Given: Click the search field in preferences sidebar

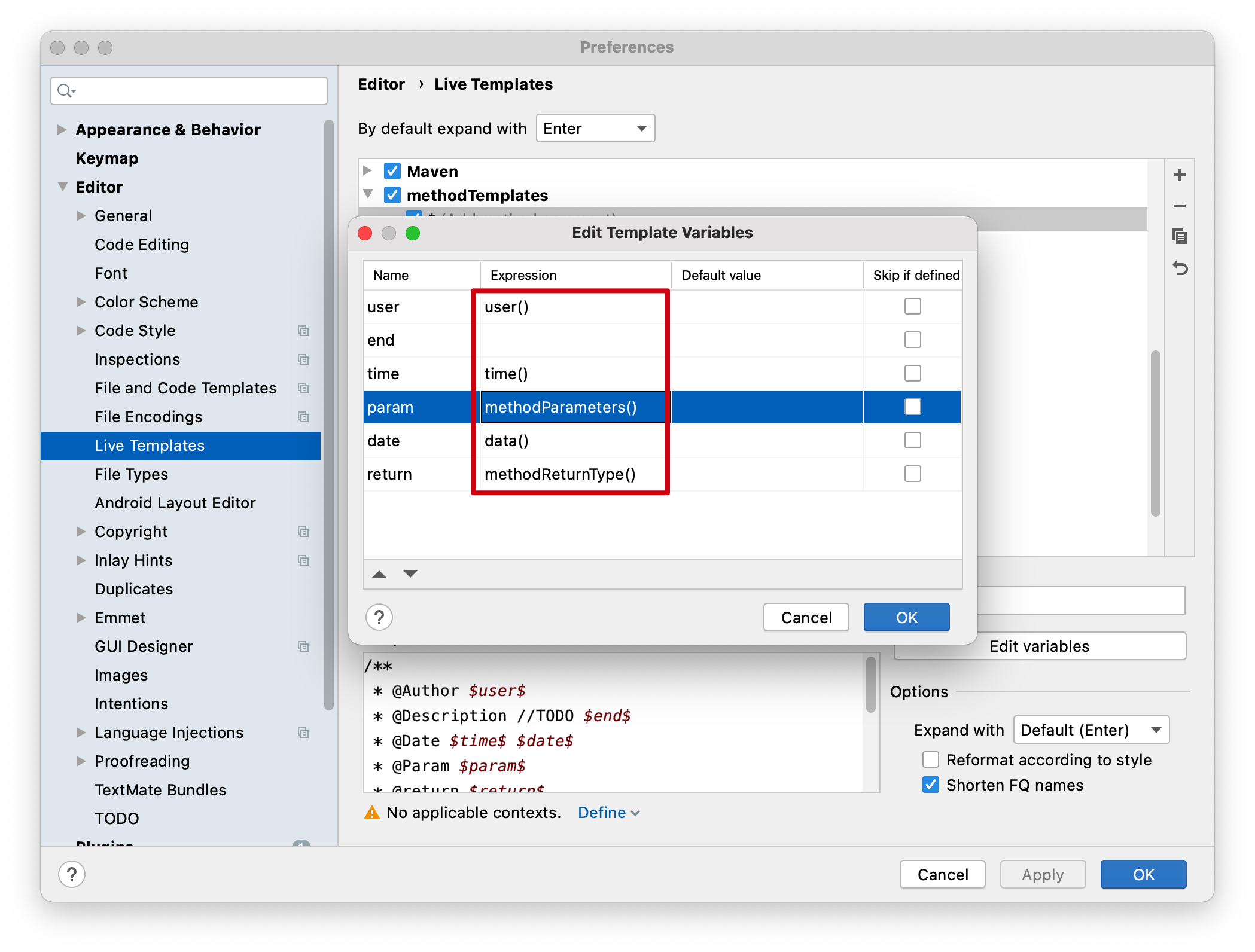Looking at the screenshot, I should [191, 90].
